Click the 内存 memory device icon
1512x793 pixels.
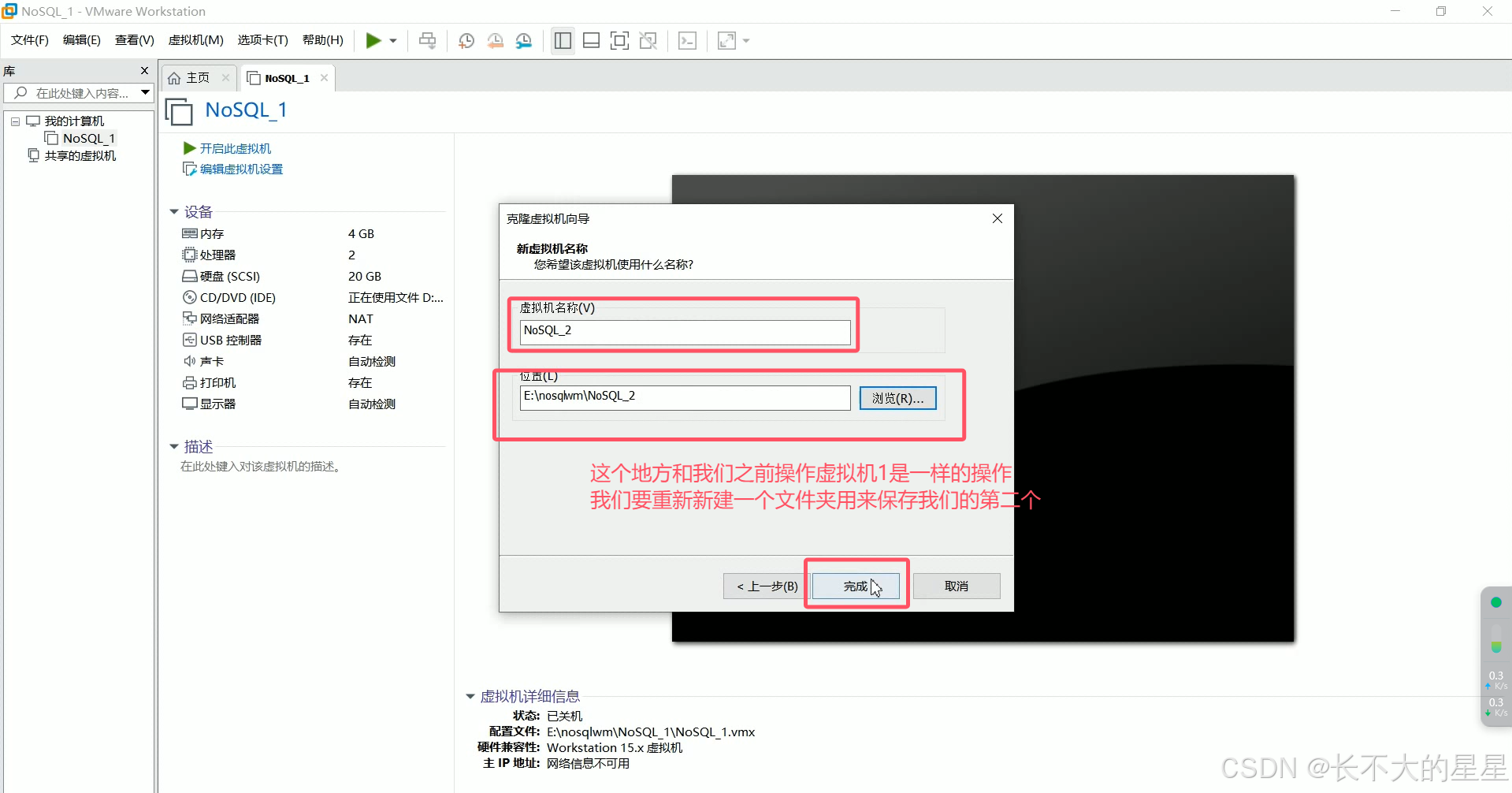pos(190,233)
